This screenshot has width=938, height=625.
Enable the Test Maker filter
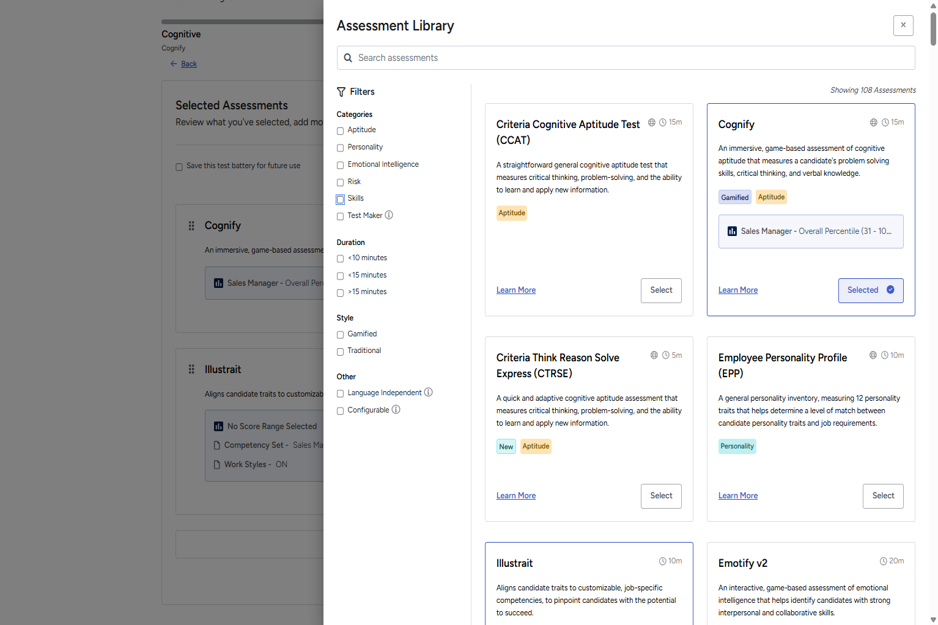[340, 217]
